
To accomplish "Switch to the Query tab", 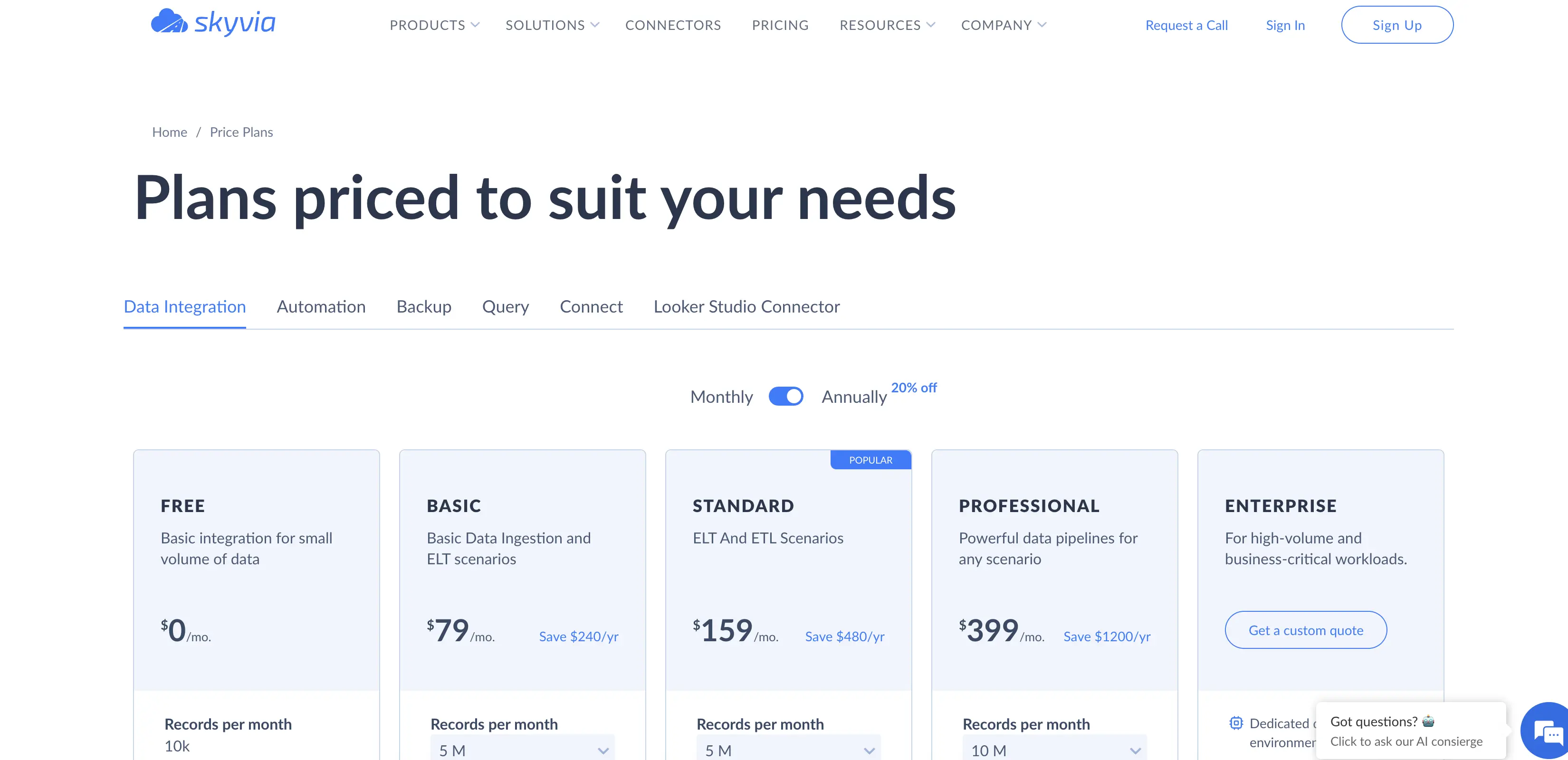I will pos(505,307).
